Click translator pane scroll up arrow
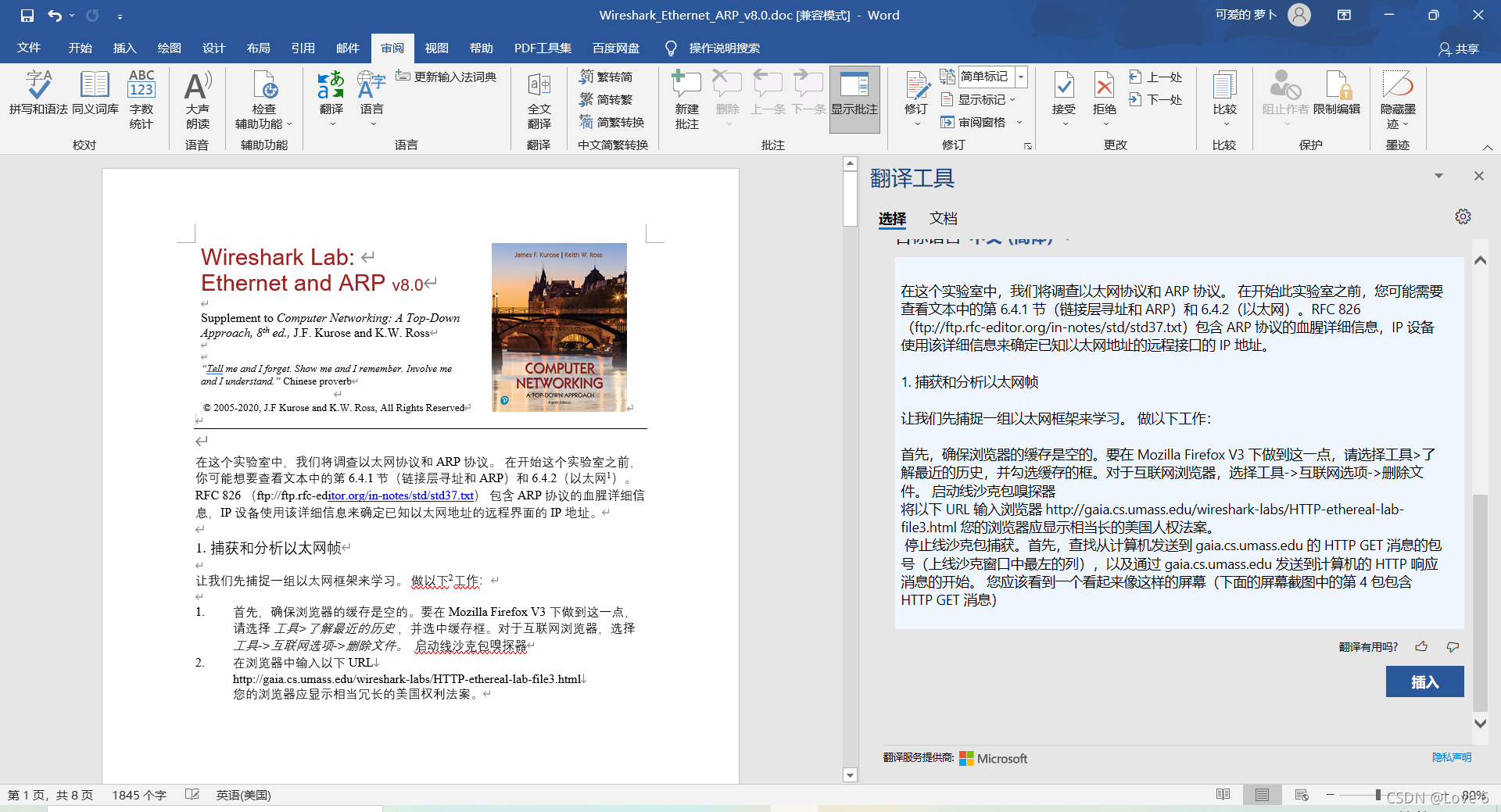 click(x=1480, y=261)
